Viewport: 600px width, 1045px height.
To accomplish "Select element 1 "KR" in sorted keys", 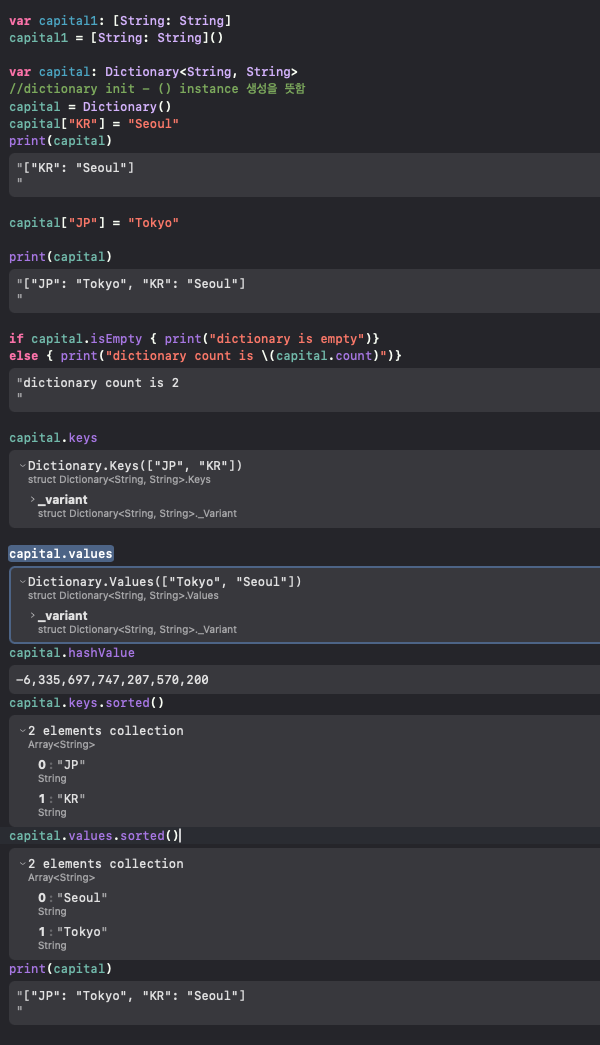I will tap(61, 798).
